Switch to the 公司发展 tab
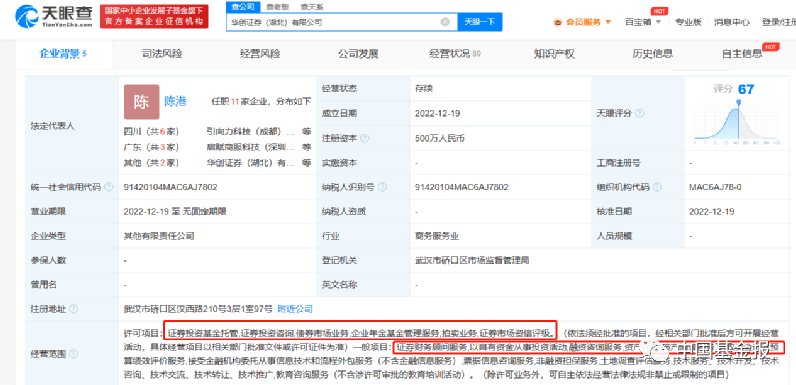Image resolution: width=796 pixels, height=385 pixels. pyautogui.click(x=358, y=54)
